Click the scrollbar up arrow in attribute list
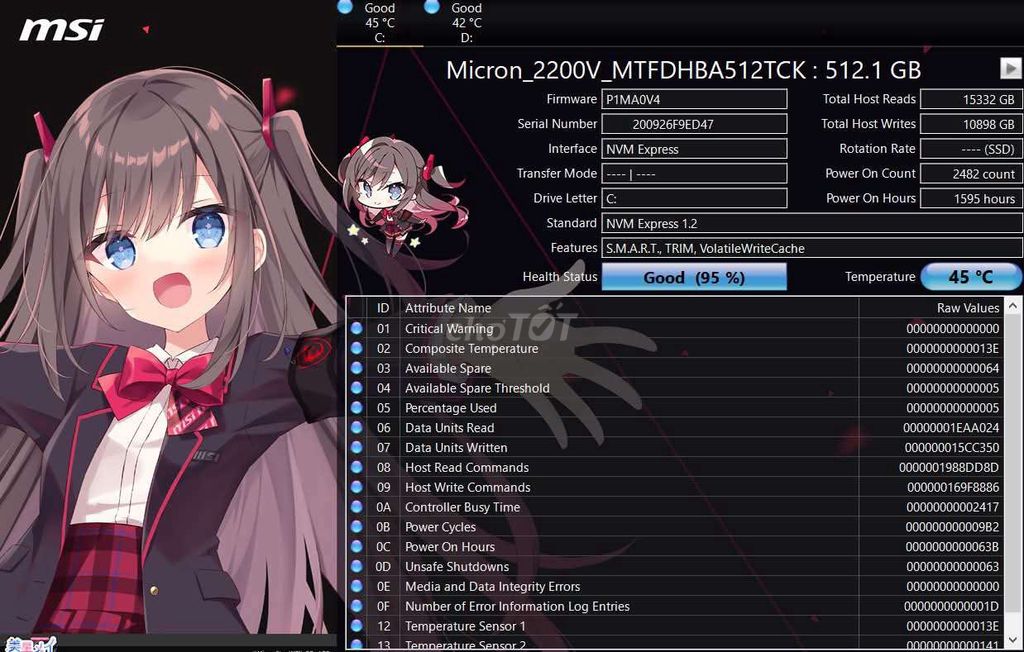This screenshot has height=652, width=1024. click(1013, 306)
